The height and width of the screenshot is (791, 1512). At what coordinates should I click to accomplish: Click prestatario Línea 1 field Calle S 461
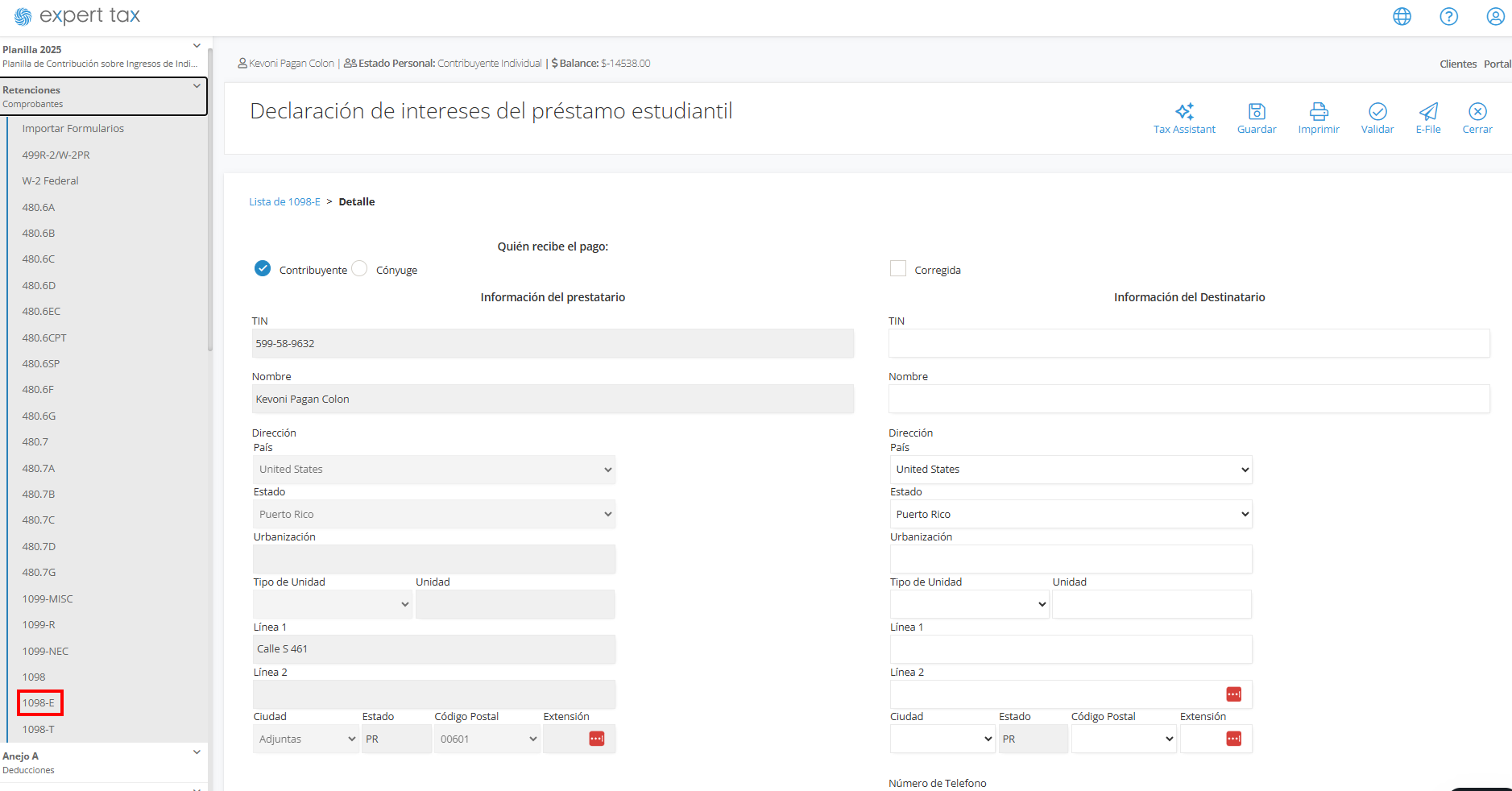(434, 649)
